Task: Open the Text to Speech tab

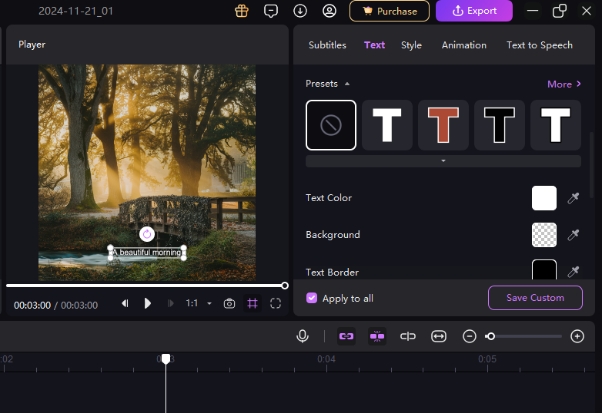Action: [x=539, y=45]
